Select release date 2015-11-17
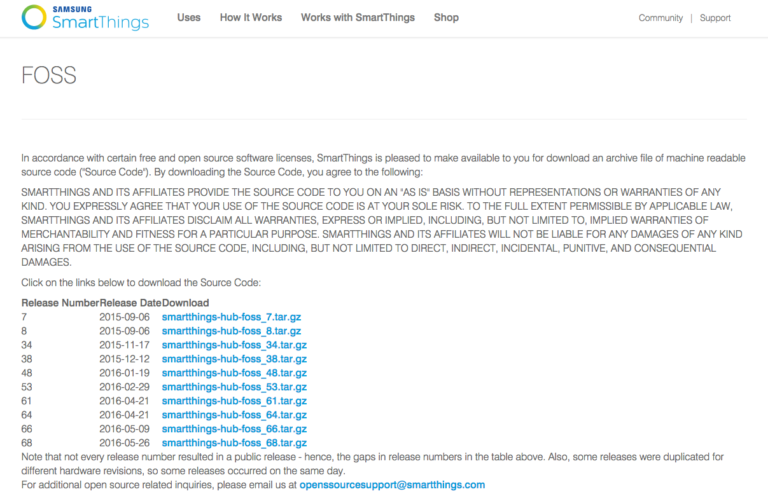Screen dimensions: 768x494 point(124,345)
